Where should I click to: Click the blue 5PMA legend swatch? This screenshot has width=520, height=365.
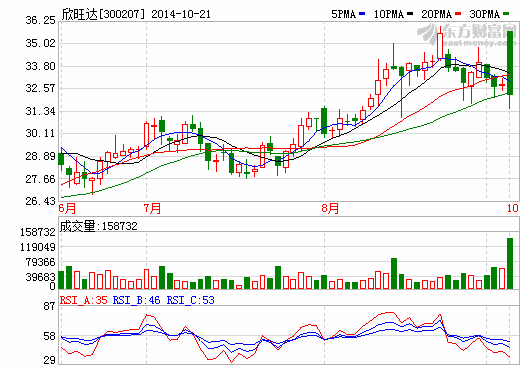pos(362,14)
